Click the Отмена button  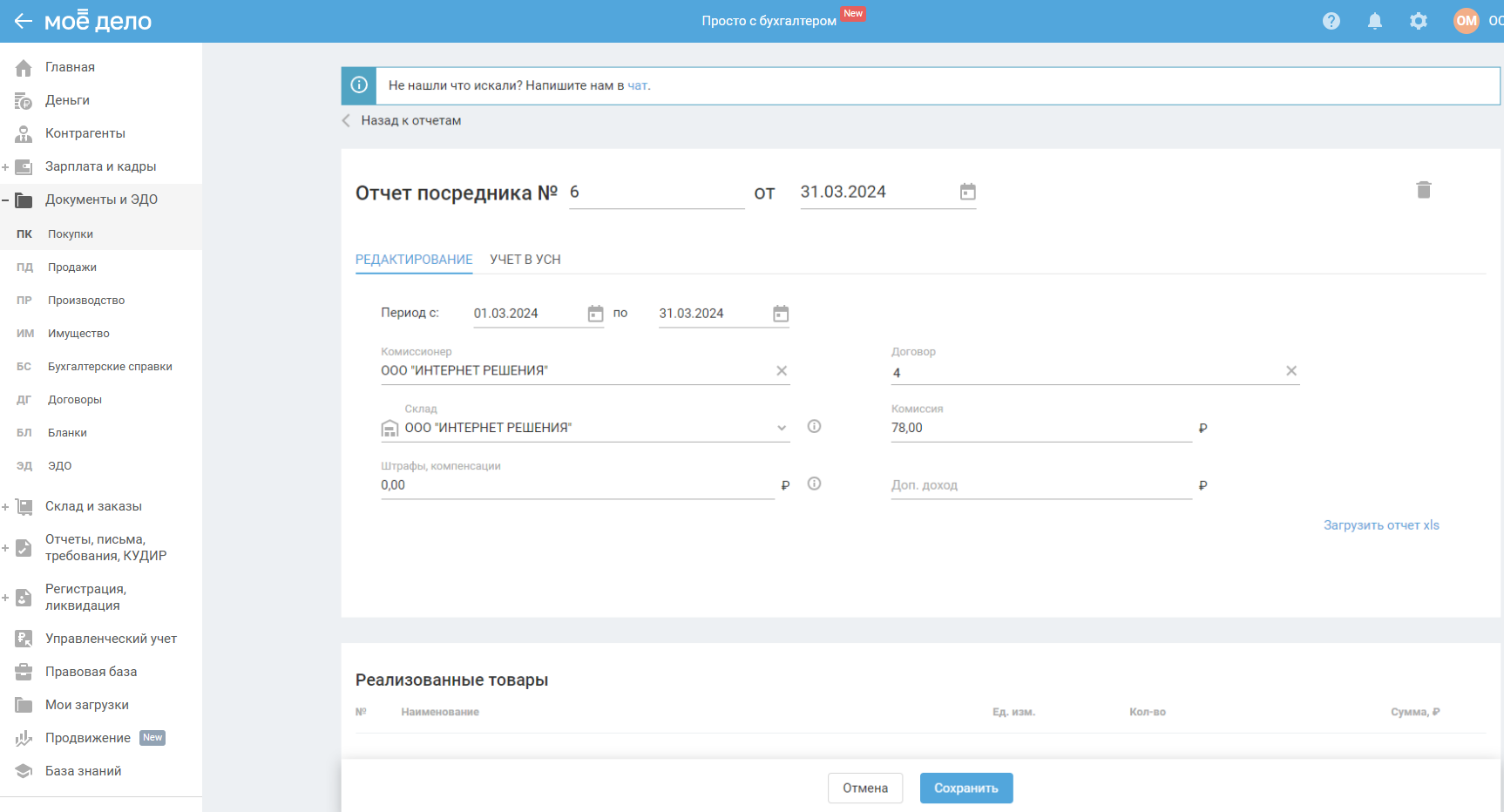[x=865, y=788]
